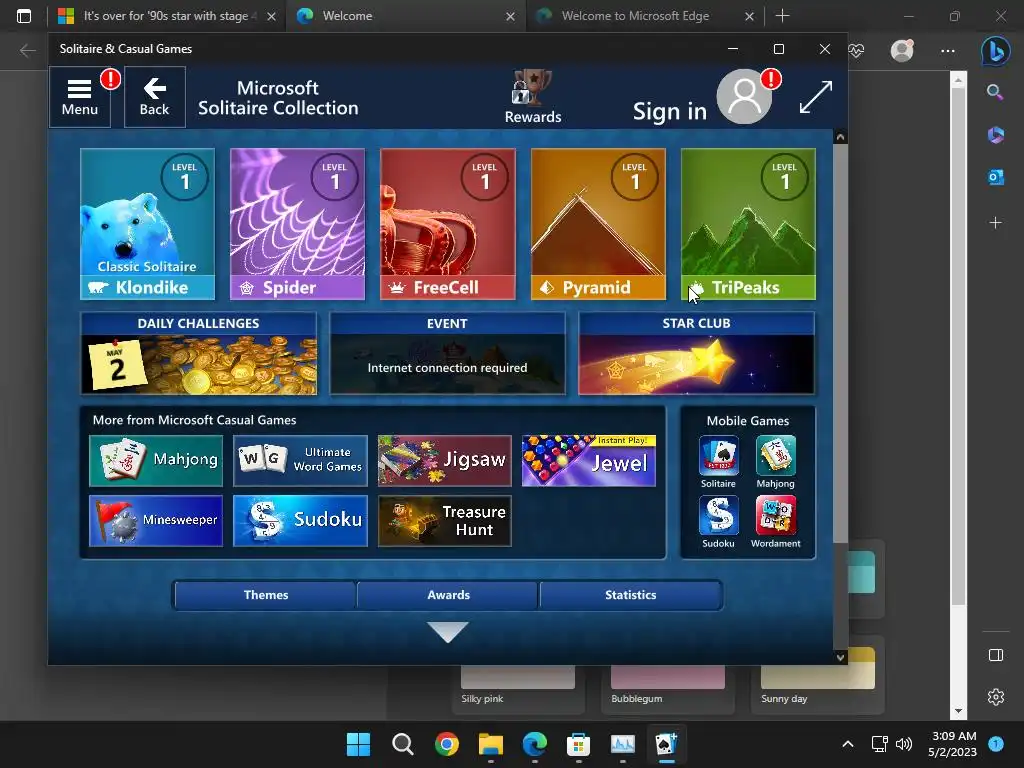The image size is (1024, 768).
Task: Play the Jewel instant play game
Action: 589,460
